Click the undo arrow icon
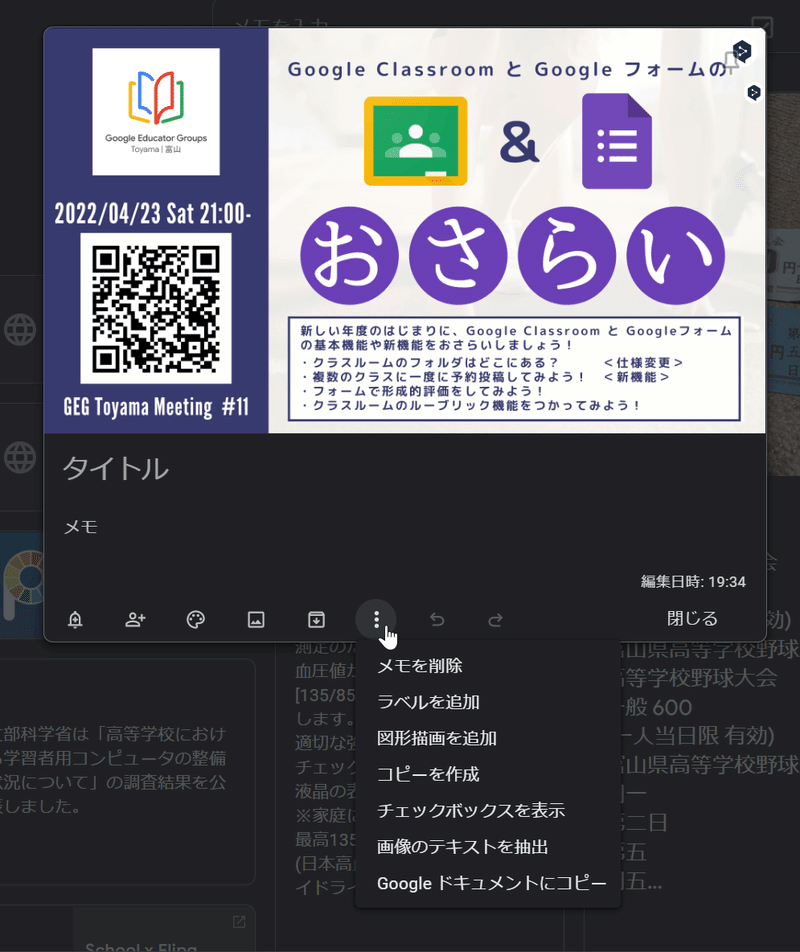800x952 pixels. click(437, 619)
